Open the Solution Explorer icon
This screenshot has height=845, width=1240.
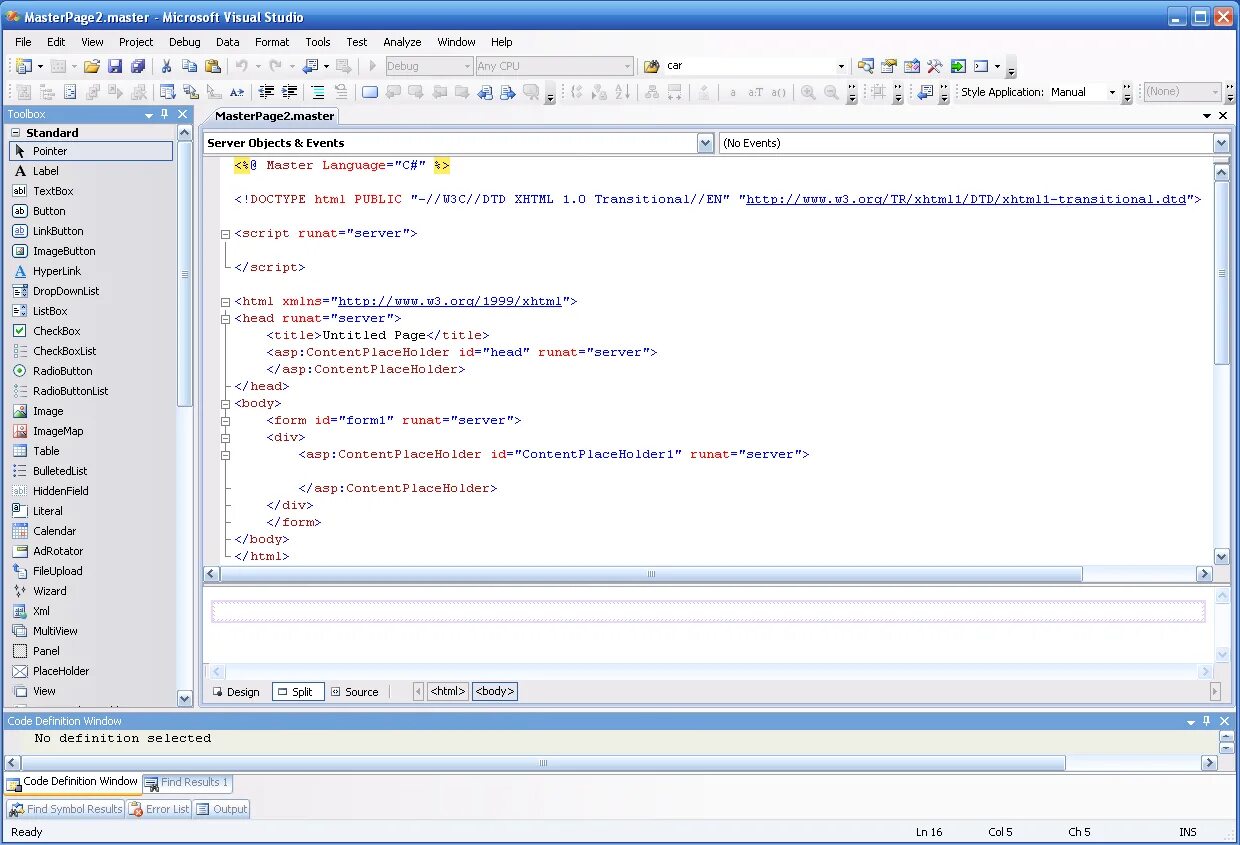866,66
